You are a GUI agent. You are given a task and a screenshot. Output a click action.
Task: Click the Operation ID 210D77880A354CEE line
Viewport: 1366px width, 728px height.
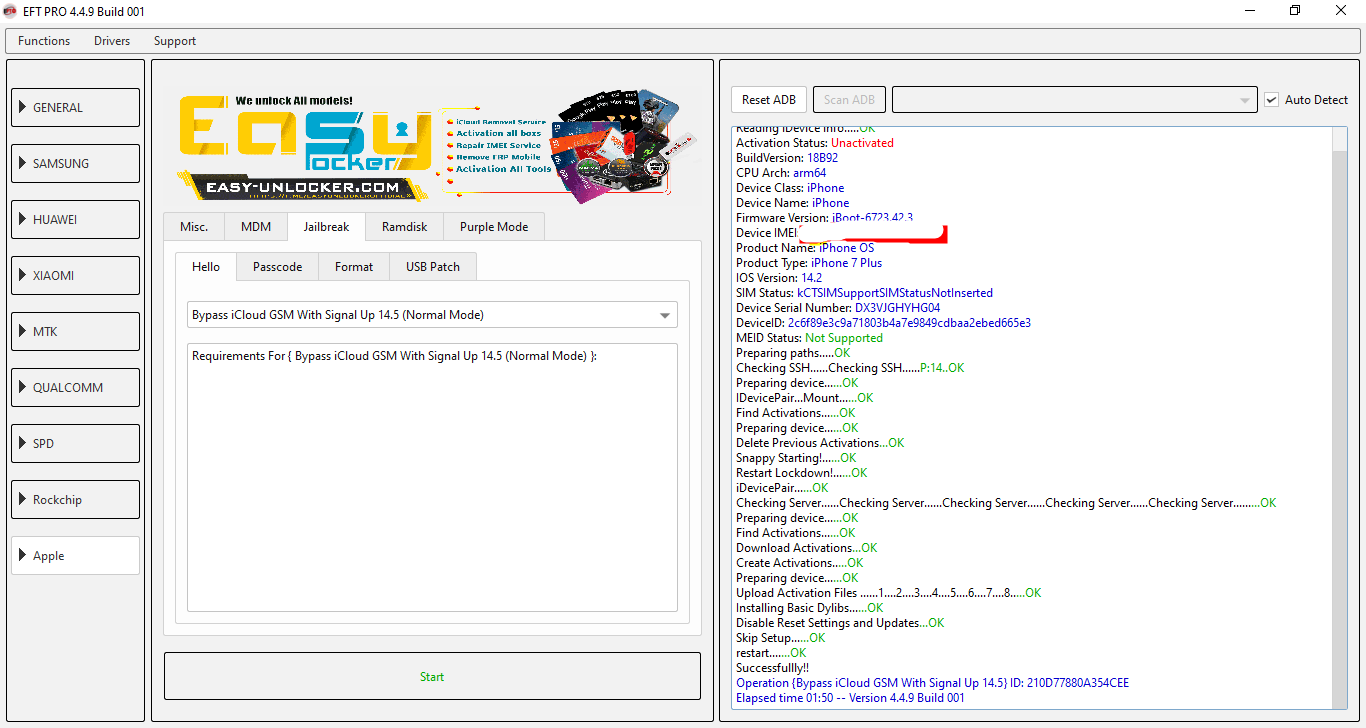point(932,683)
